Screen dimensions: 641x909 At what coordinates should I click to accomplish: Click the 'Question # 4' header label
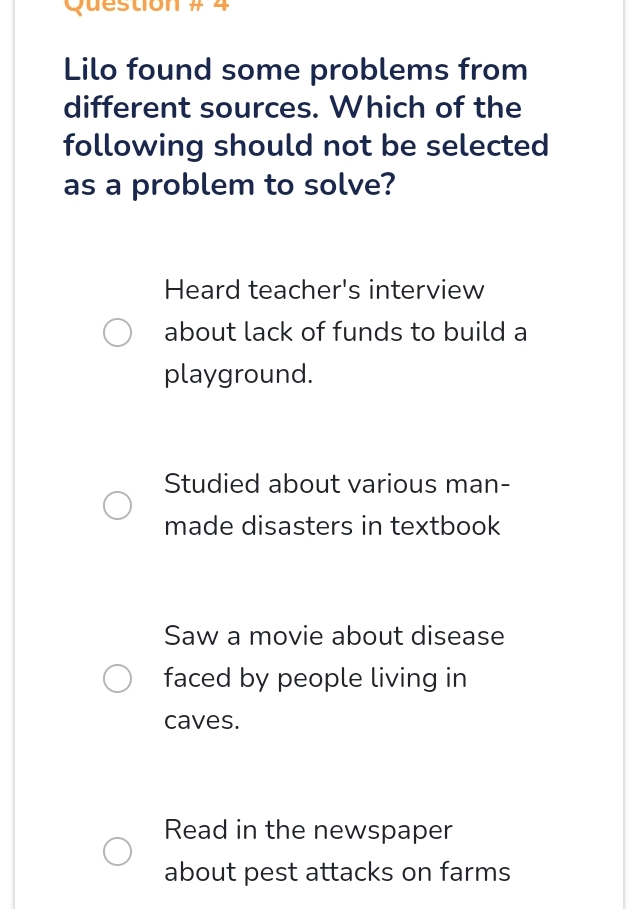tap(146, 5)
